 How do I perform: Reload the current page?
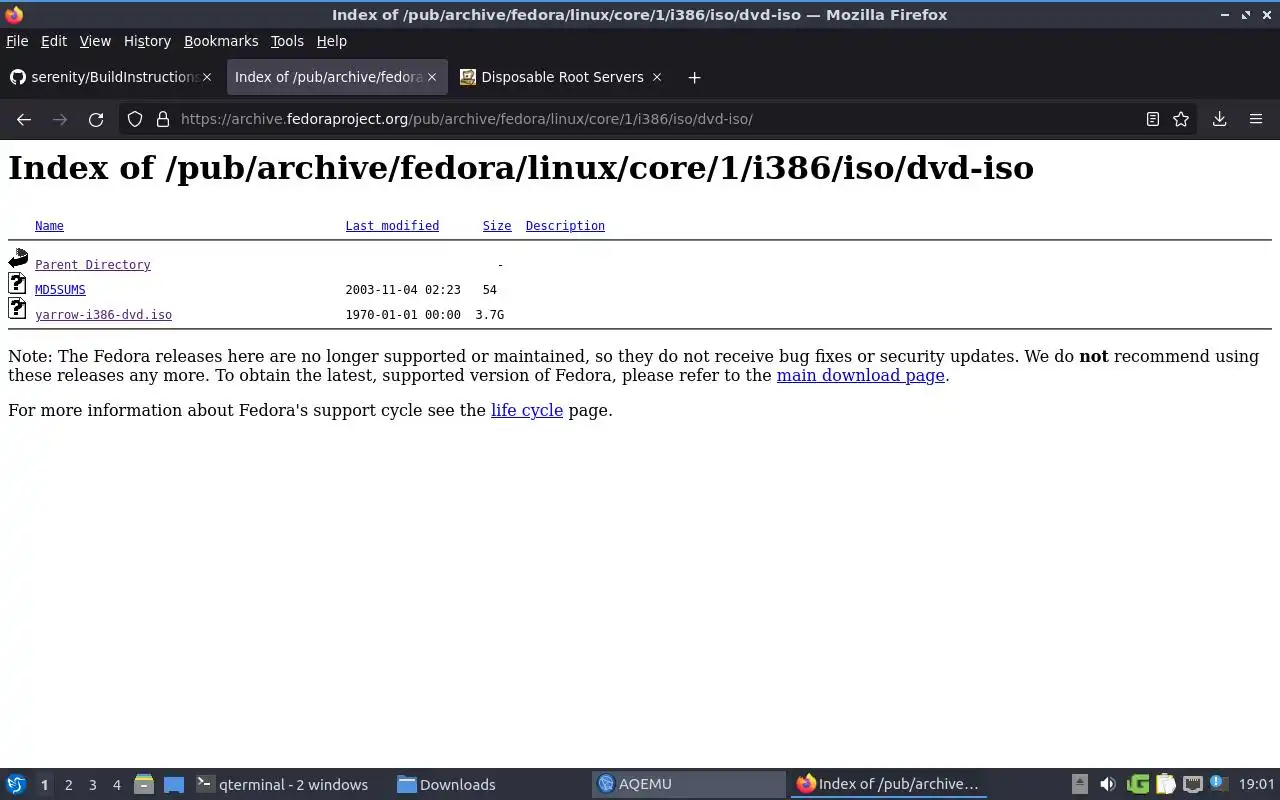96,119
